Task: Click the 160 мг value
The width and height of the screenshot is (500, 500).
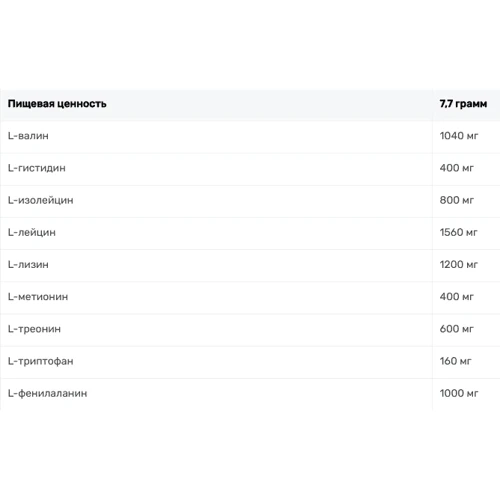Action: point(455,361)
